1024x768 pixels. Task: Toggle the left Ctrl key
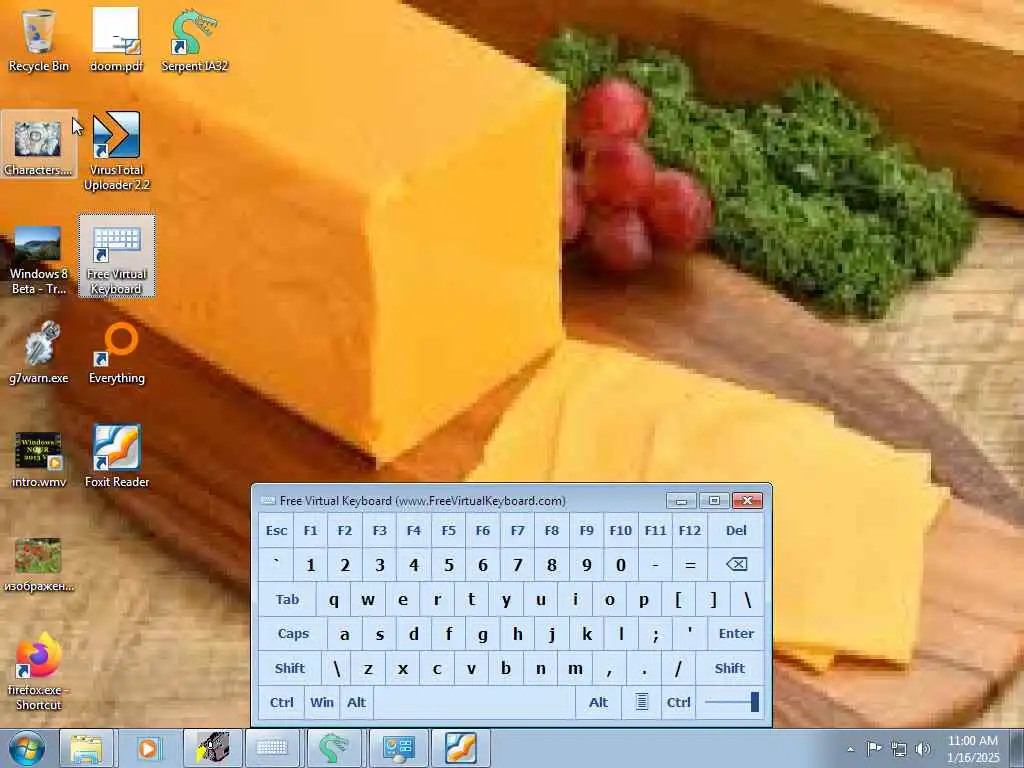coord(281,702)
